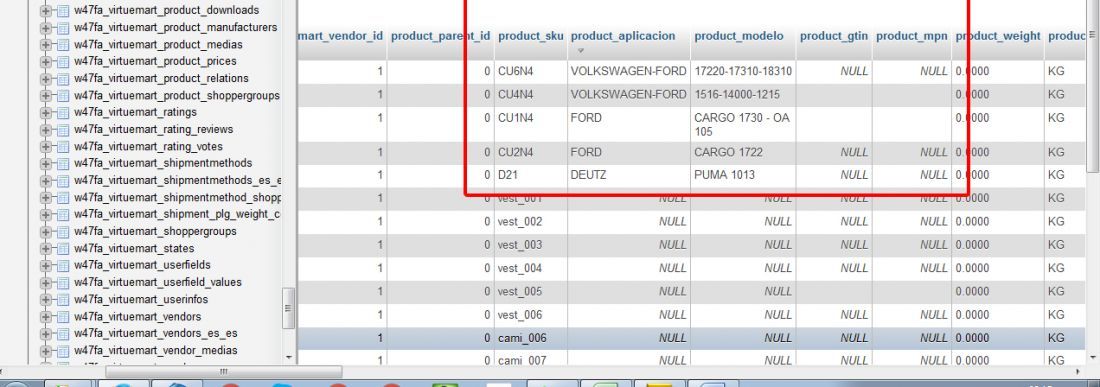Click the D21 product_sku cell
Viewport: 1100px width, 387px height.
pyautogui.click(x=530, y=175)
